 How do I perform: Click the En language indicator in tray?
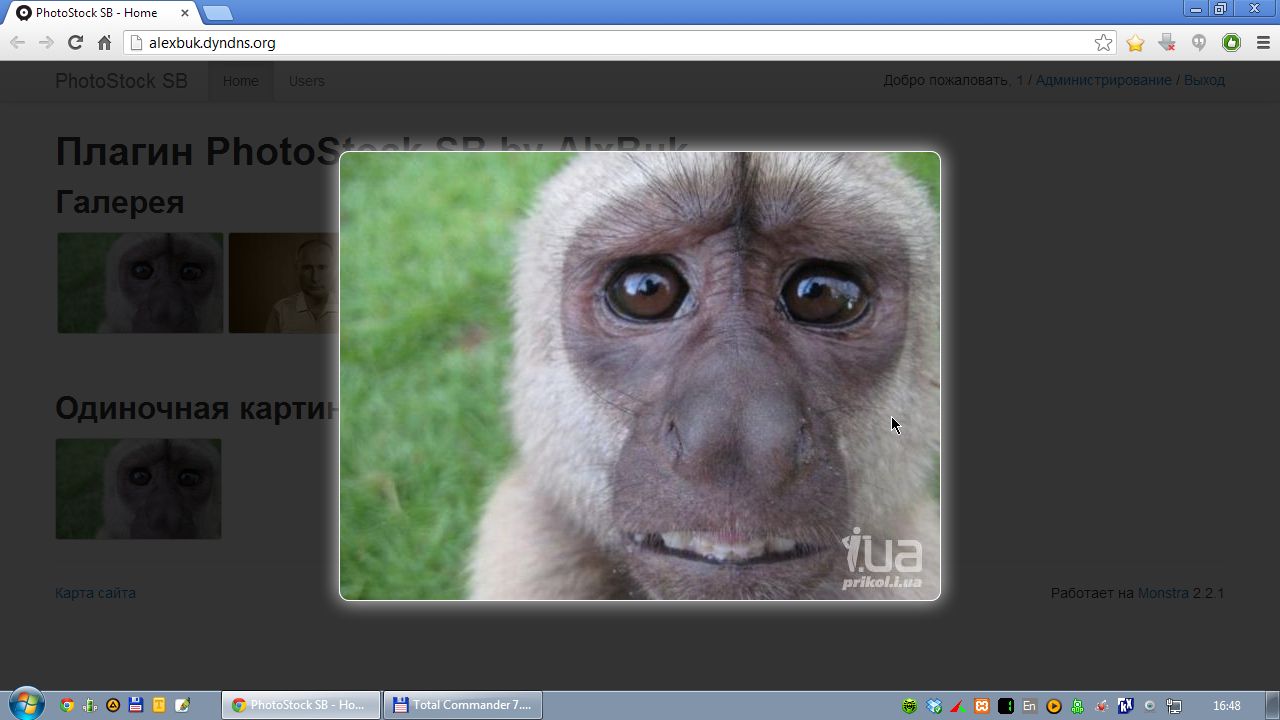coord(1029,706)
